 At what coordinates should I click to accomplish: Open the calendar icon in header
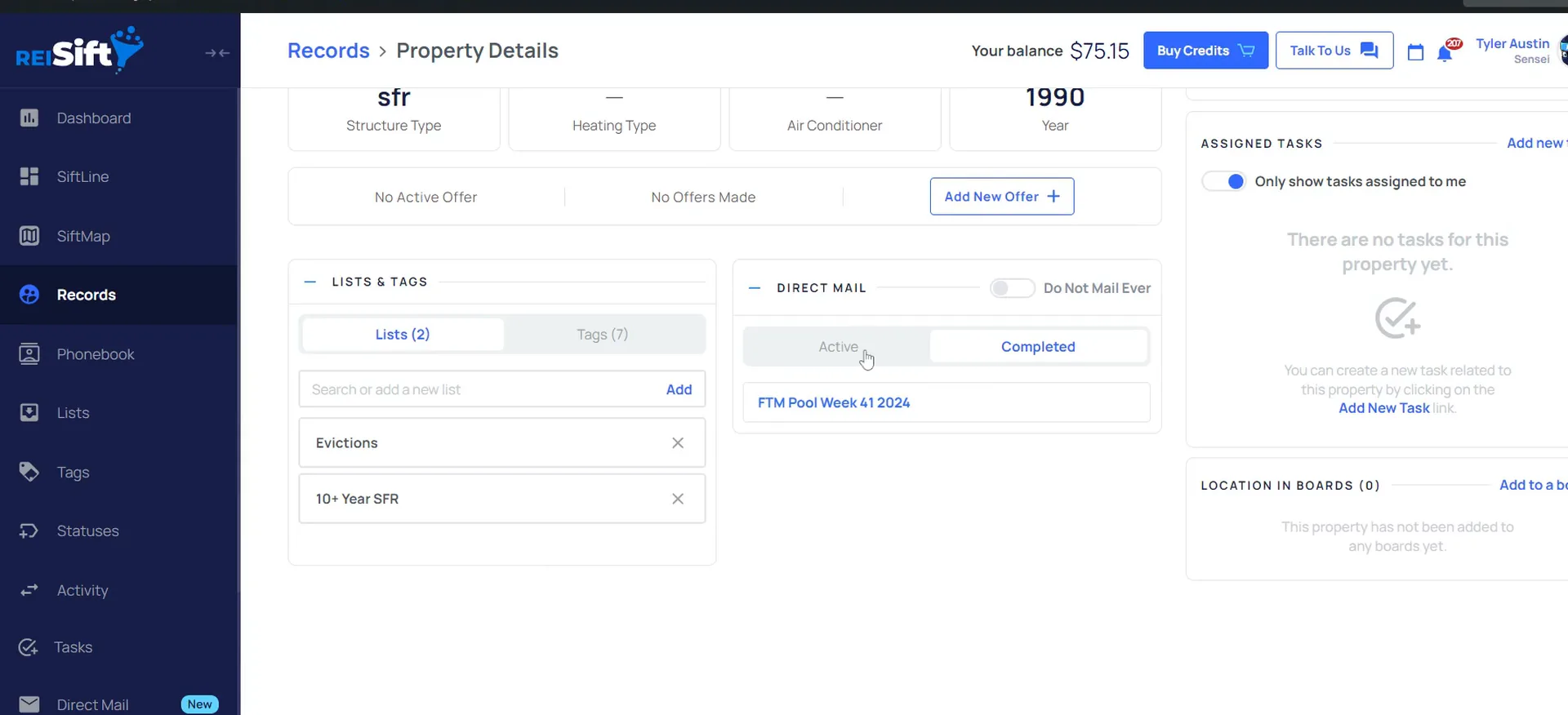(x=1415, y=52)
